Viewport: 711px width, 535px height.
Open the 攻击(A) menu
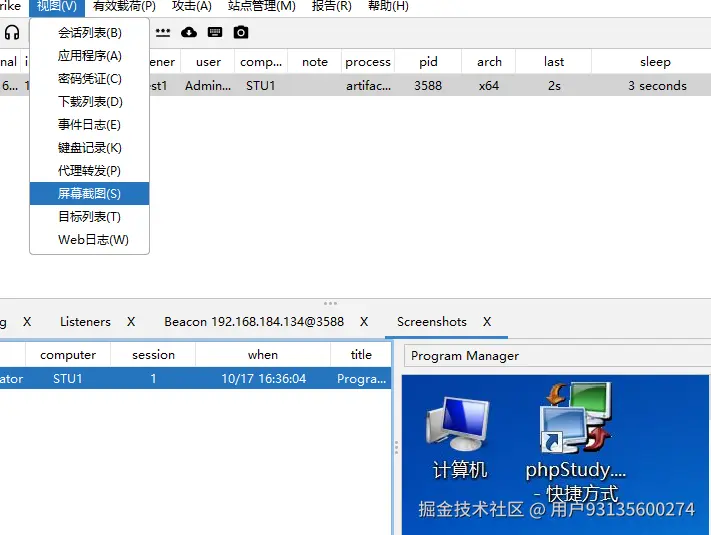point(192,6)
